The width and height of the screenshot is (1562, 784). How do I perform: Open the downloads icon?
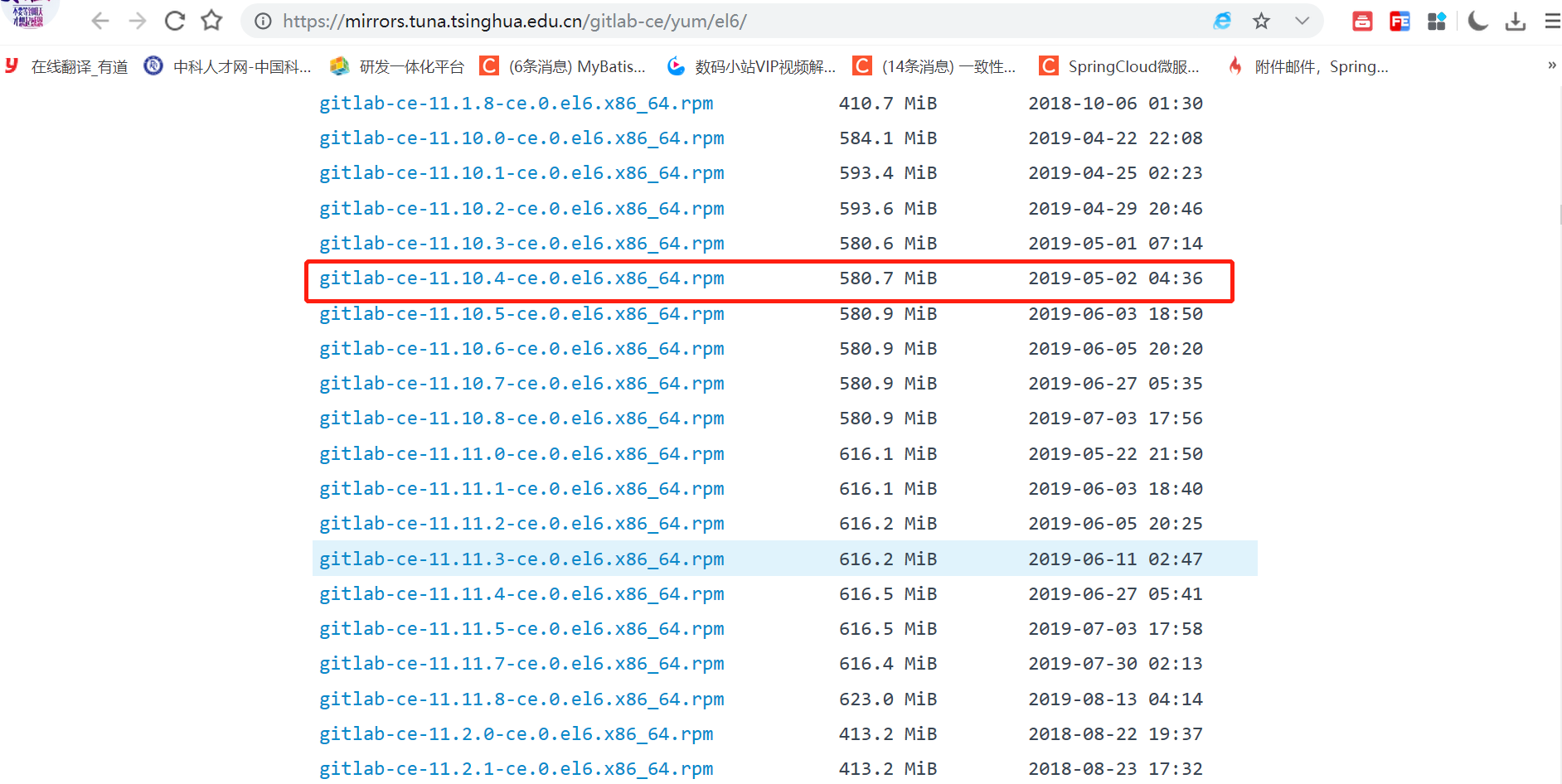pyautogui.click(x=1516, y=21)
